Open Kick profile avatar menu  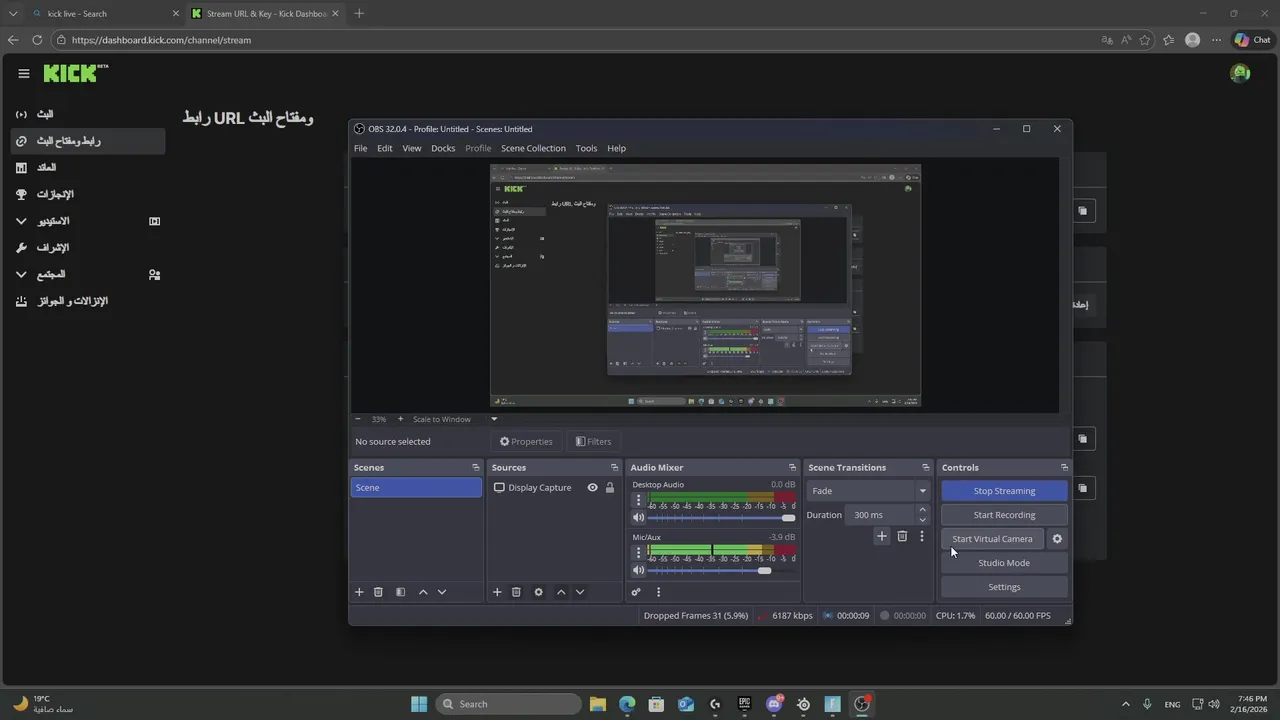[x=1240, y=73]
